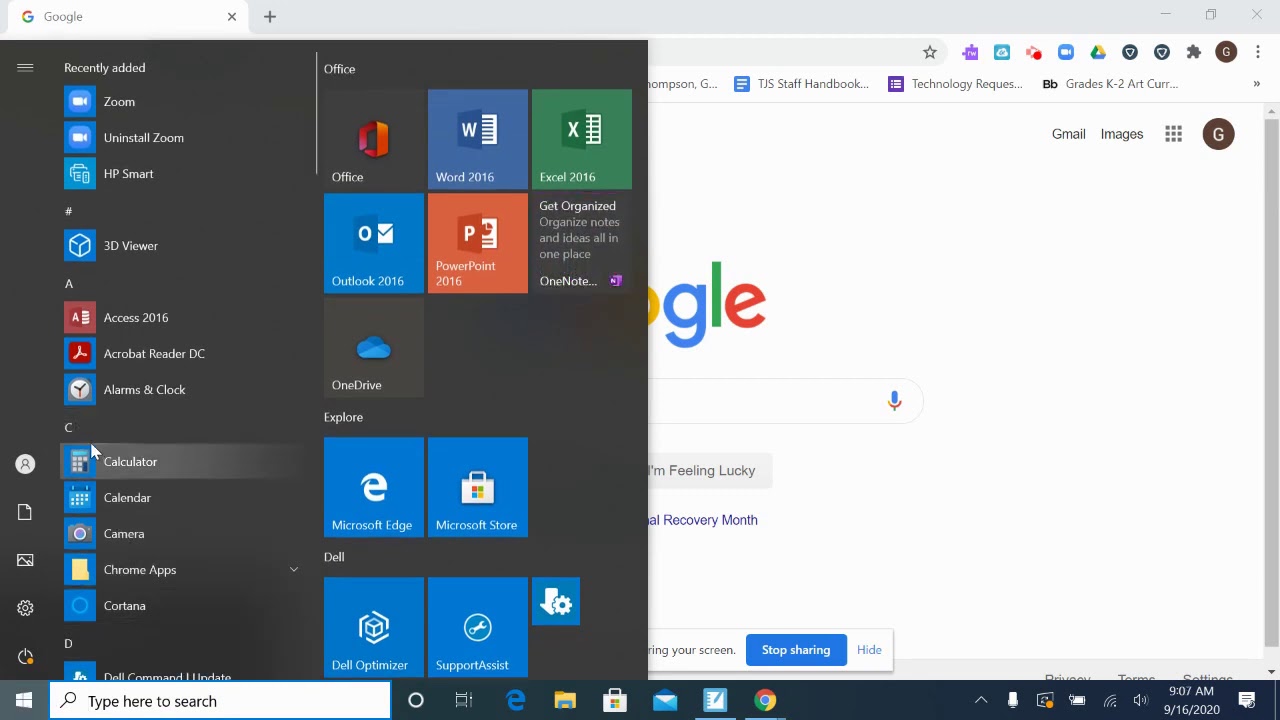Image resolution: width=1280 pixels, height=720 pixels.
Task: Start voice search with microphone
Action: pyautogui.click(x=894, y=401)
